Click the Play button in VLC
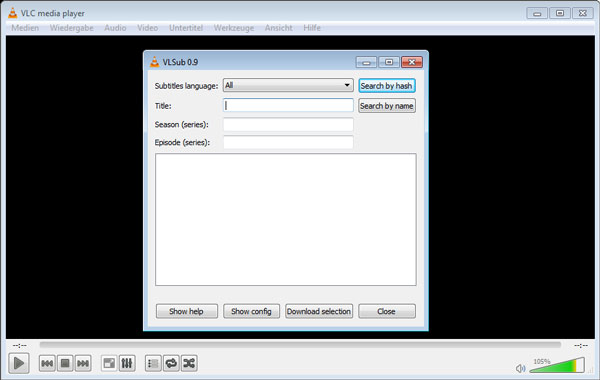The width and height of the screenshot is (600, 380). 19,363
